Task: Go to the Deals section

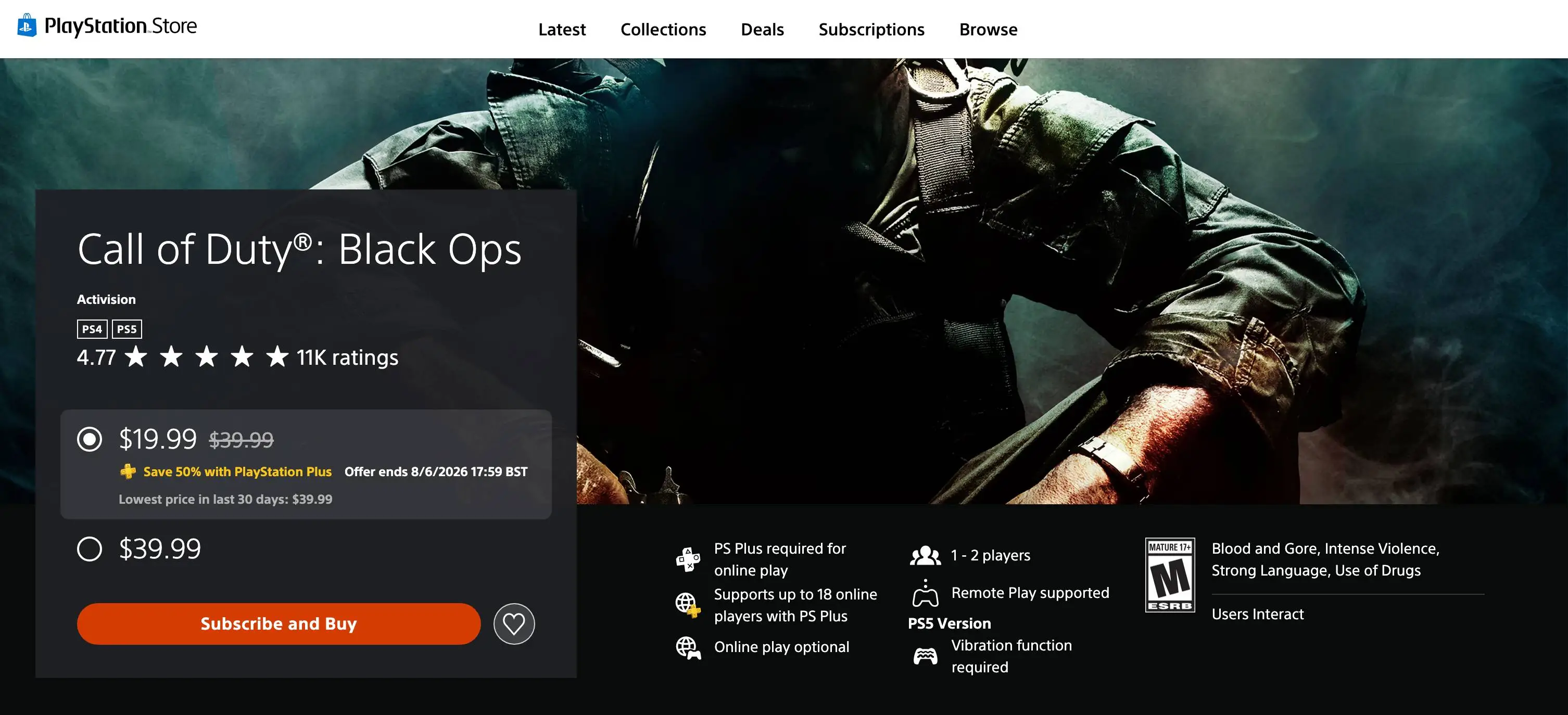Action: click(762, 29)
